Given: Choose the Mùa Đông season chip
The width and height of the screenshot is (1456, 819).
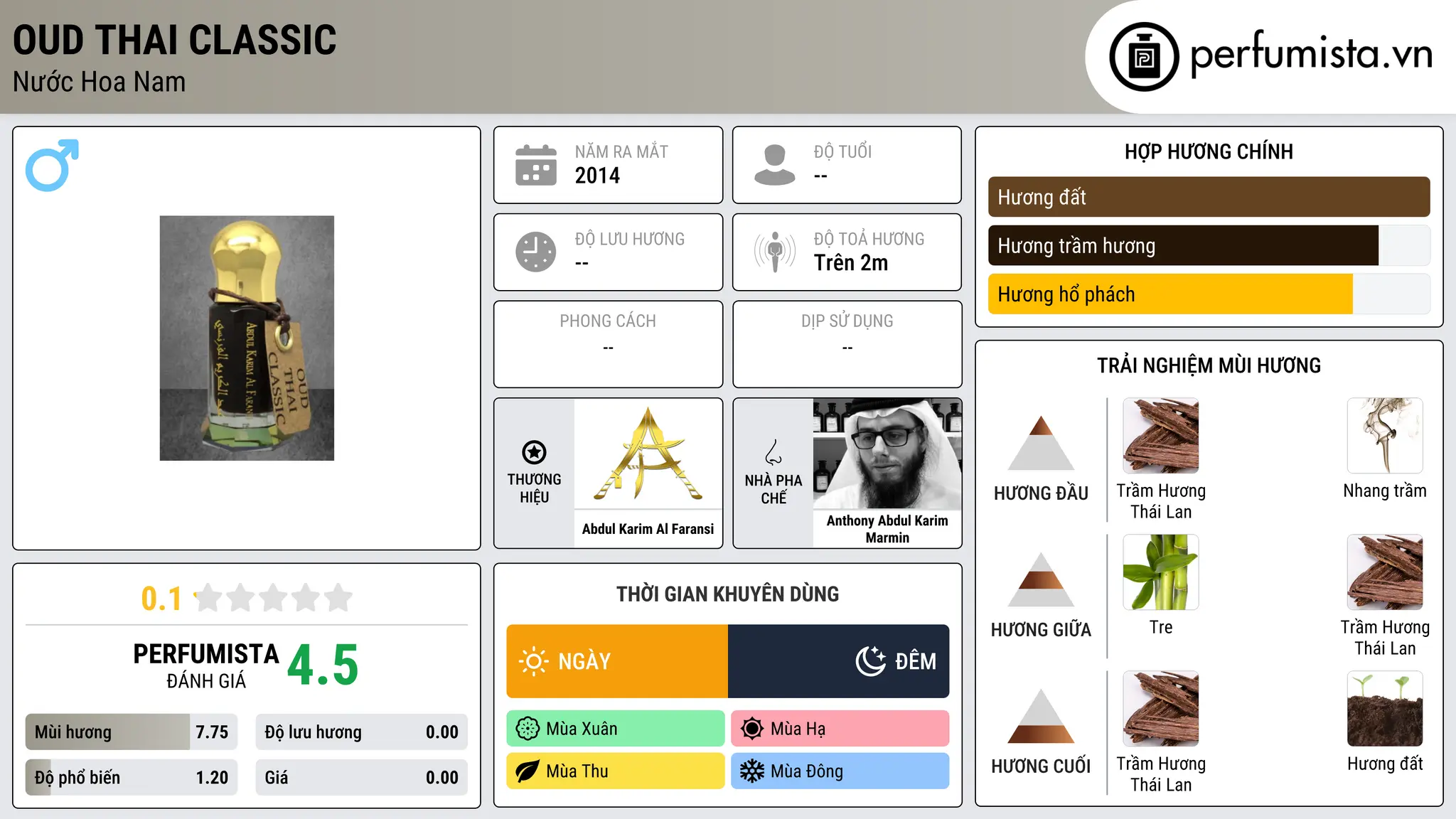Looking at the screenshot, I should click(840, 771).
